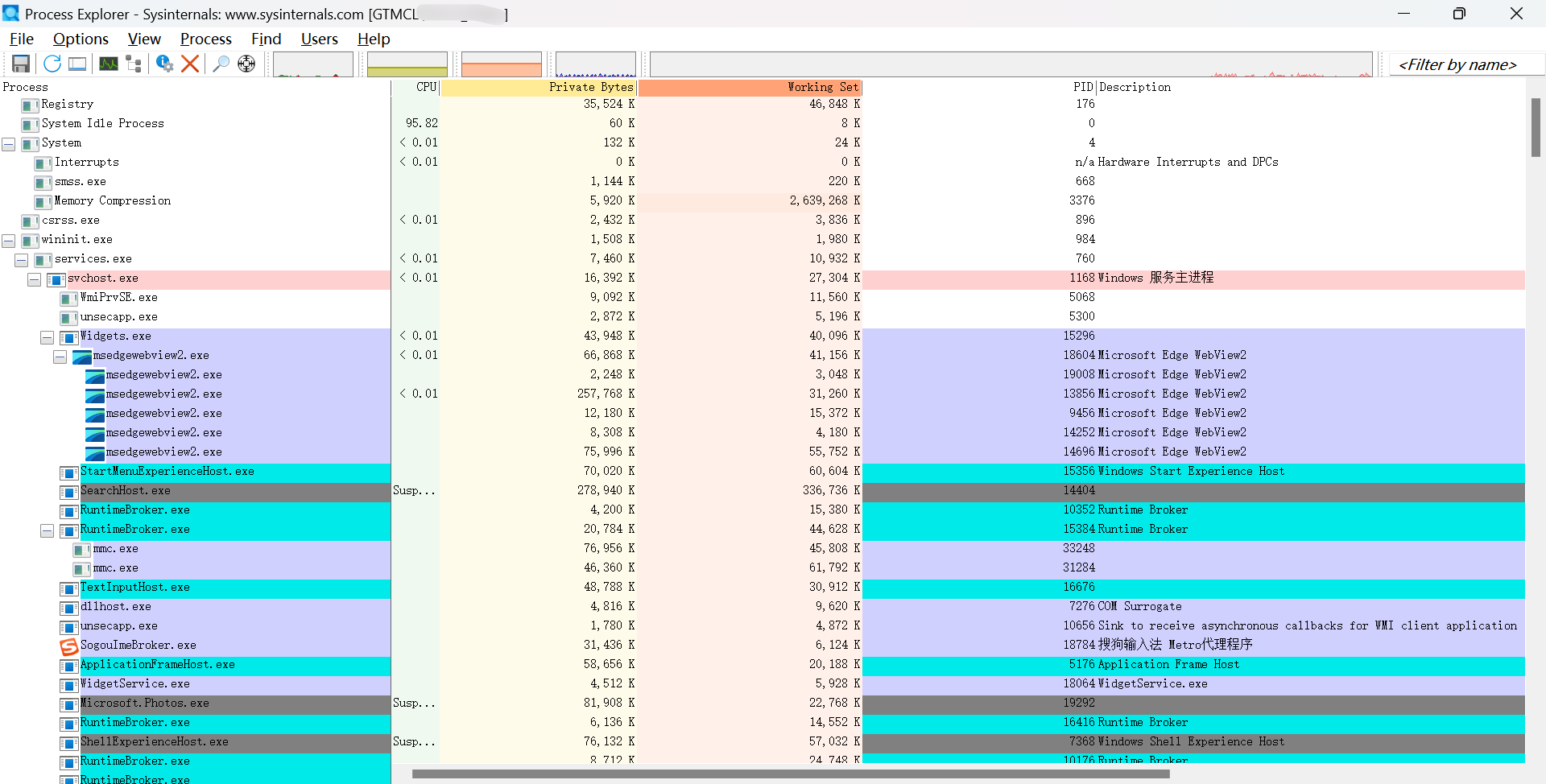Open process properties icon
This screenshot has height=784, width=1546.
(165, 64)
